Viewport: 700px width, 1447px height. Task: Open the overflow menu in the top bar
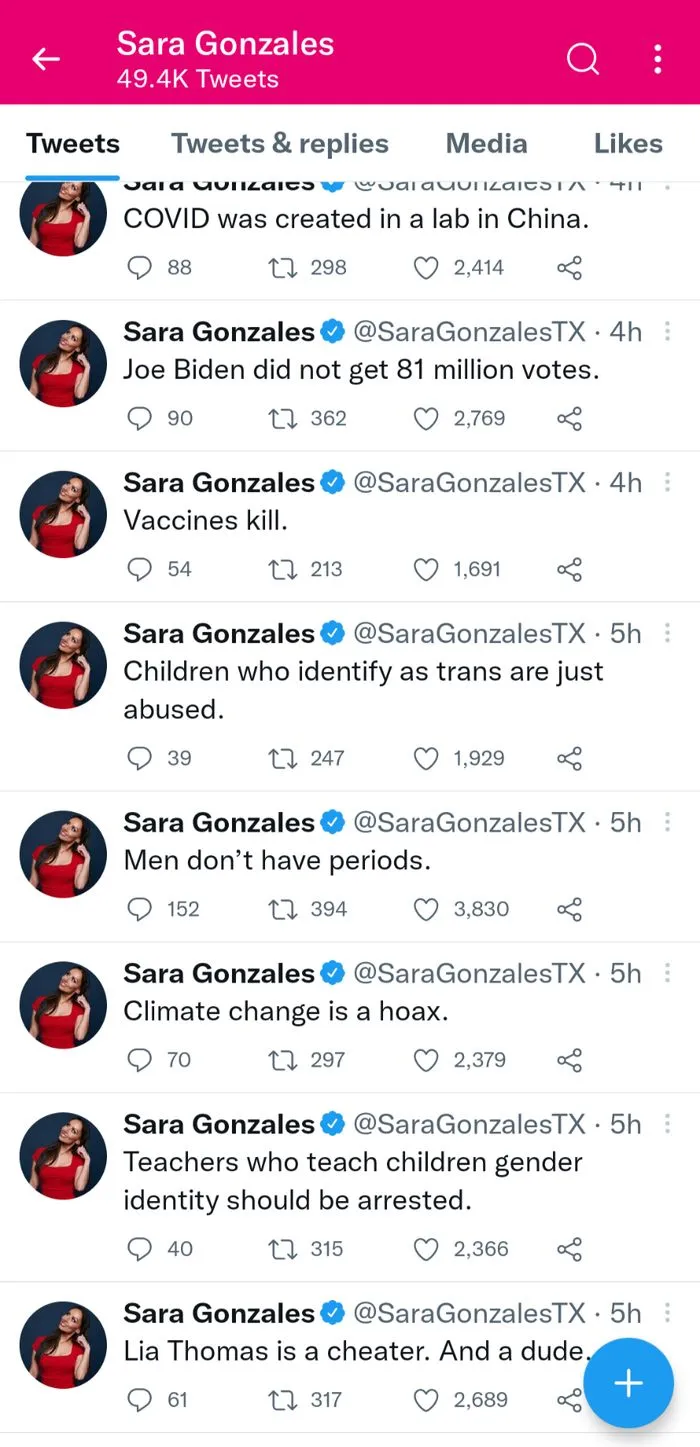(x=657, y=59)
